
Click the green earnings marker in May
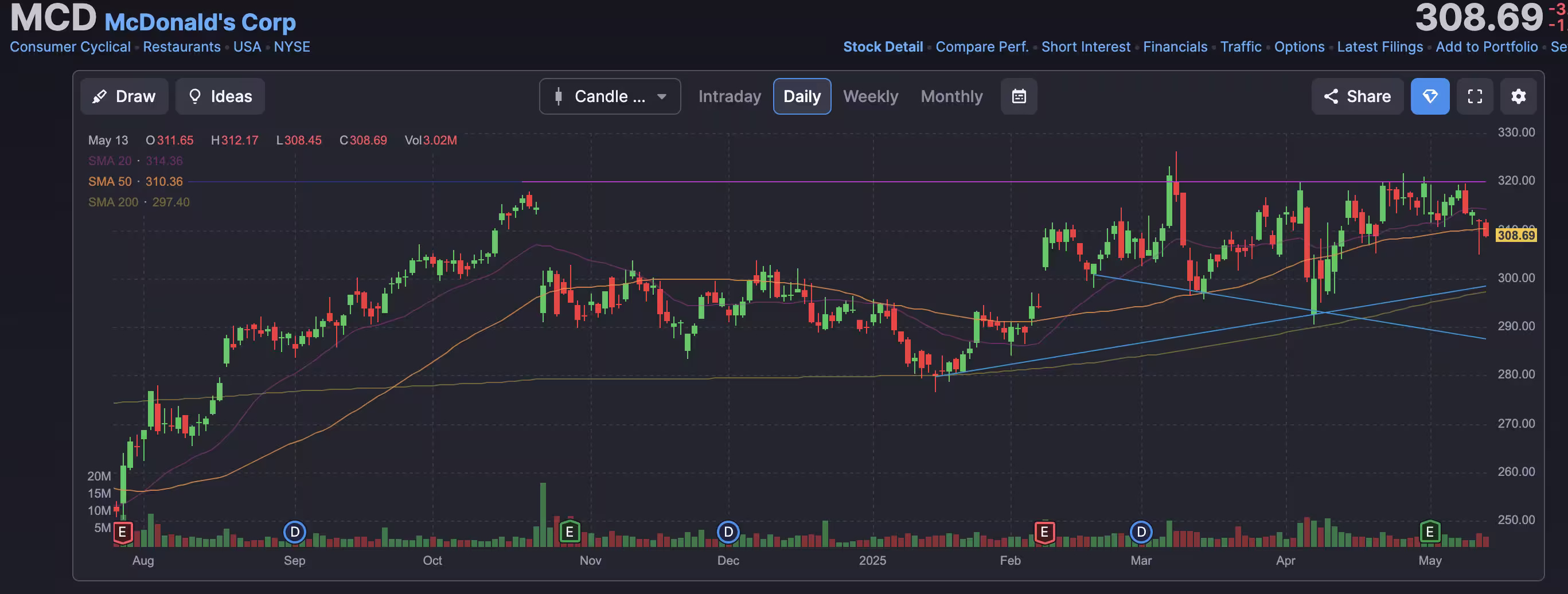[1430, 532]
